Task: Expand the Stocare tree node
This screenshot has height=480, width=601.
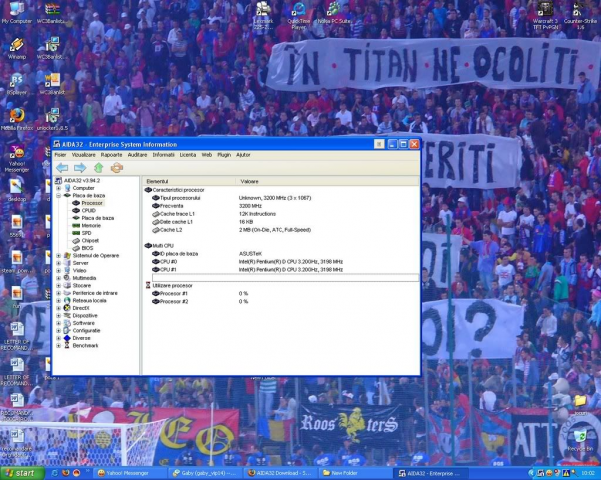Action: click(x=59, y=286)
